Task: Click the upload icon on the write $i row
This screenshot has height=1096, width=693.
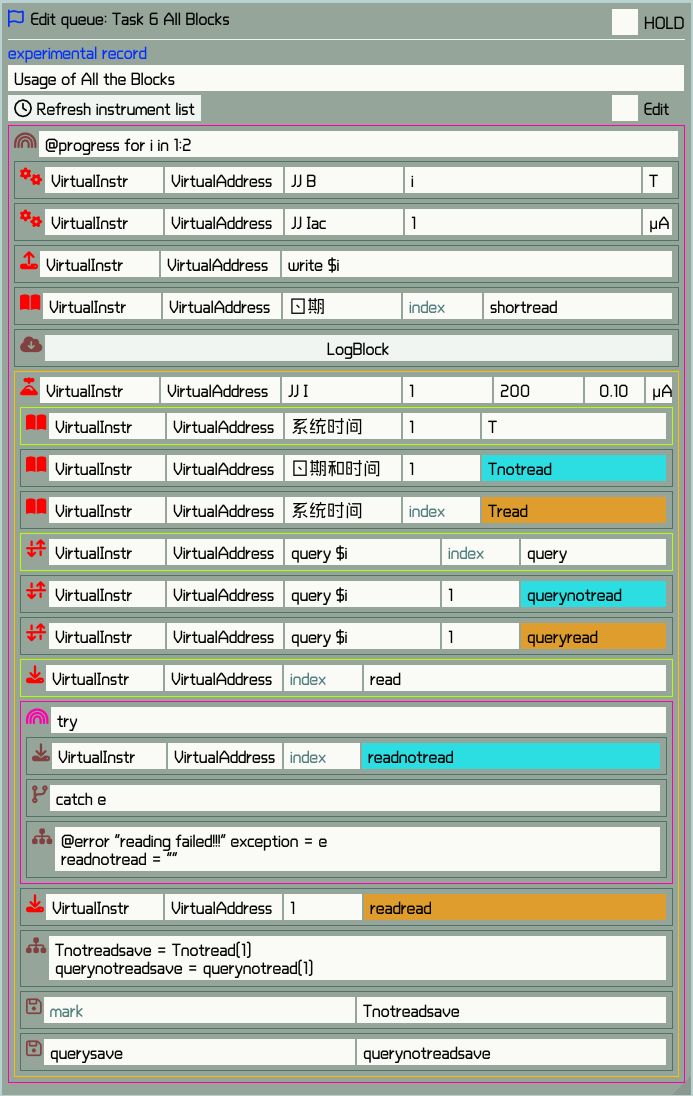Action: [x=29, y=261]
